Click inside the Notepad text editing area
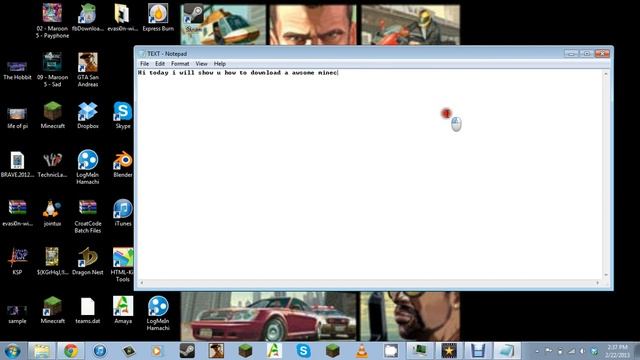Image resolution: width=640 pixels, height=360 pixels. coord(370,174)
